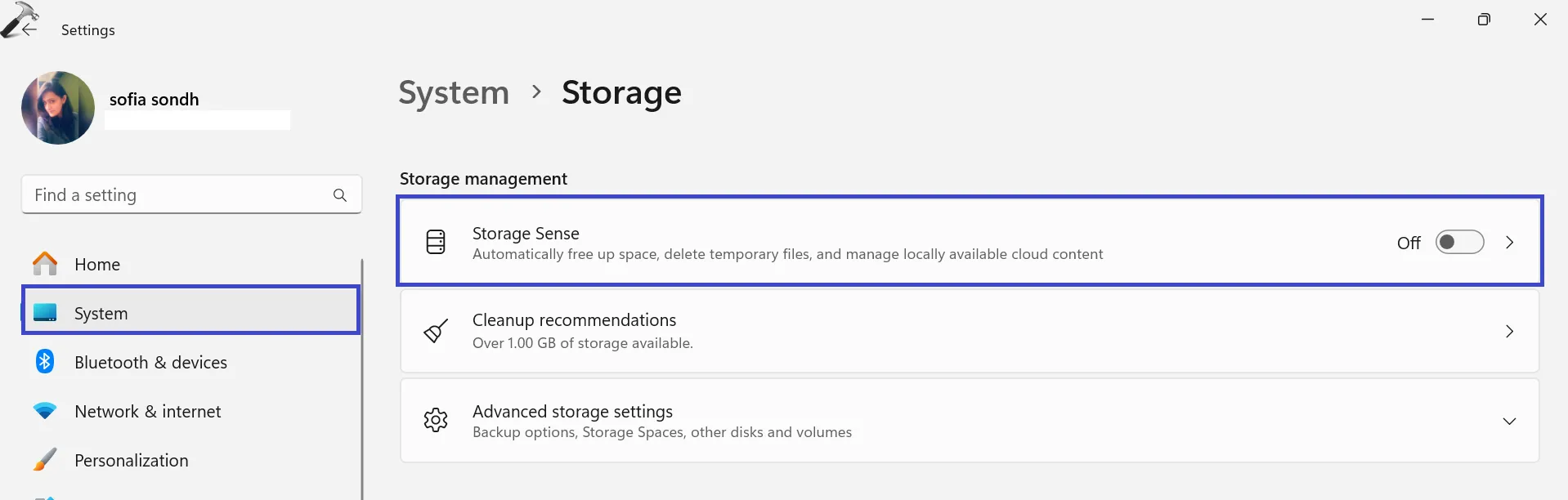Click the Advanced storage settings gear icon

[x=436, y=420]
